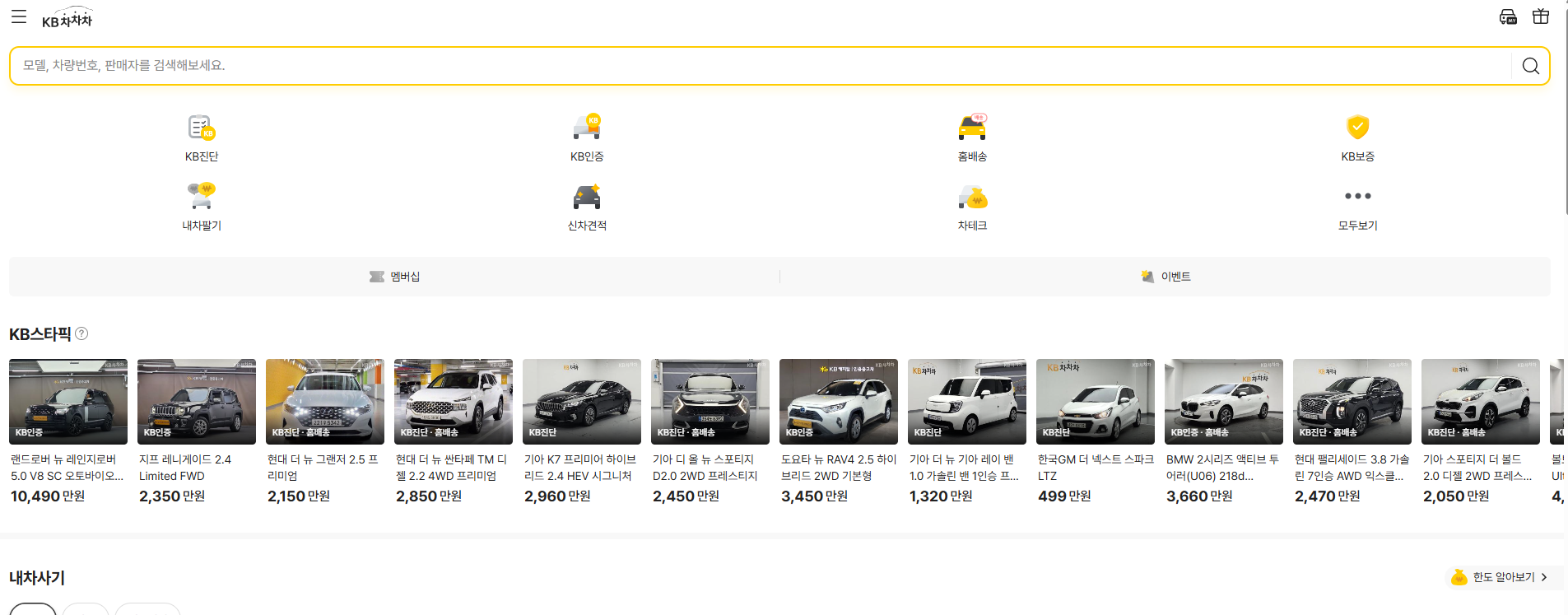Click the 2,960 만원 price
This screenshot has height=615, width=1568.
(557, 496)
